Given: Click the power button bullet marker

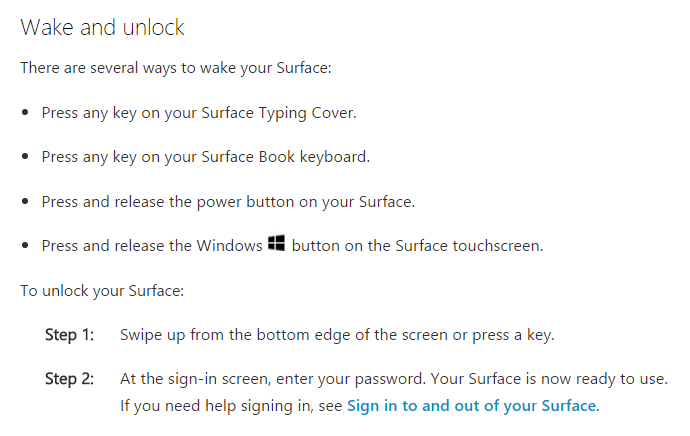Looking at the screenshot, I should [x=25, y=202].
